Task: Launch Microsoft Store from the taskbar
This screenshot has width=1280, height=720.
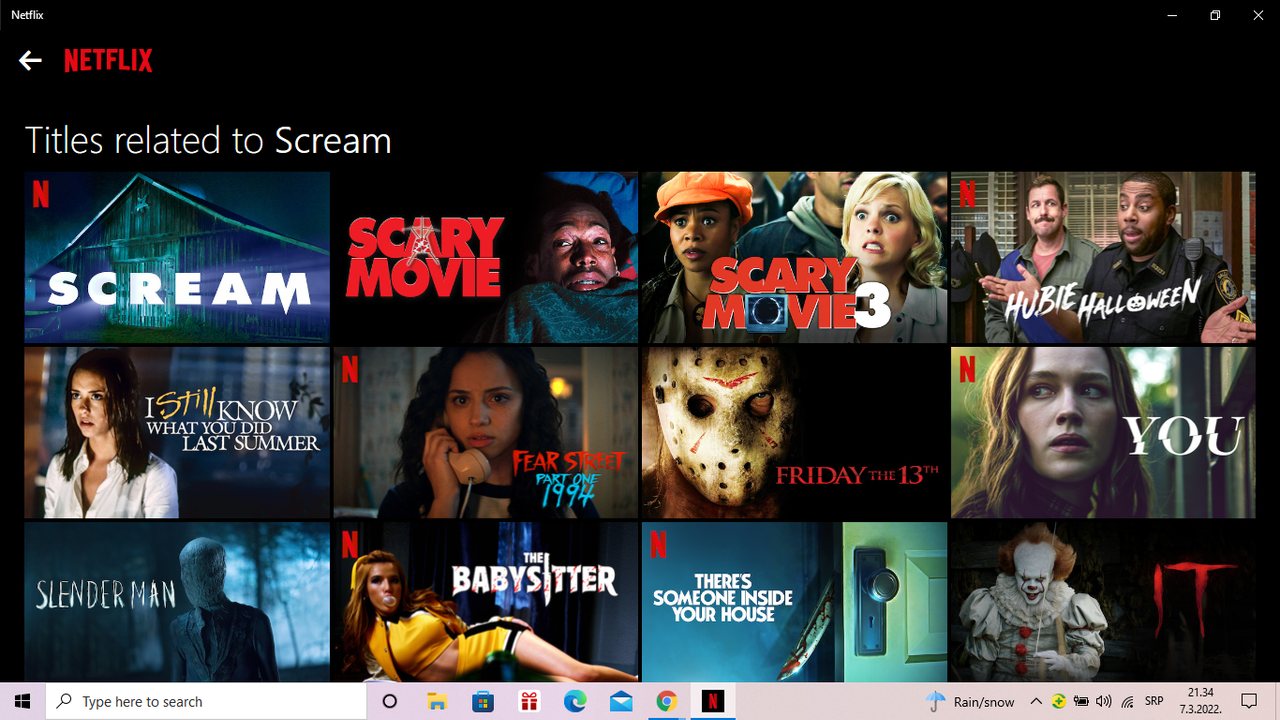Action: (x=483, y=702)
